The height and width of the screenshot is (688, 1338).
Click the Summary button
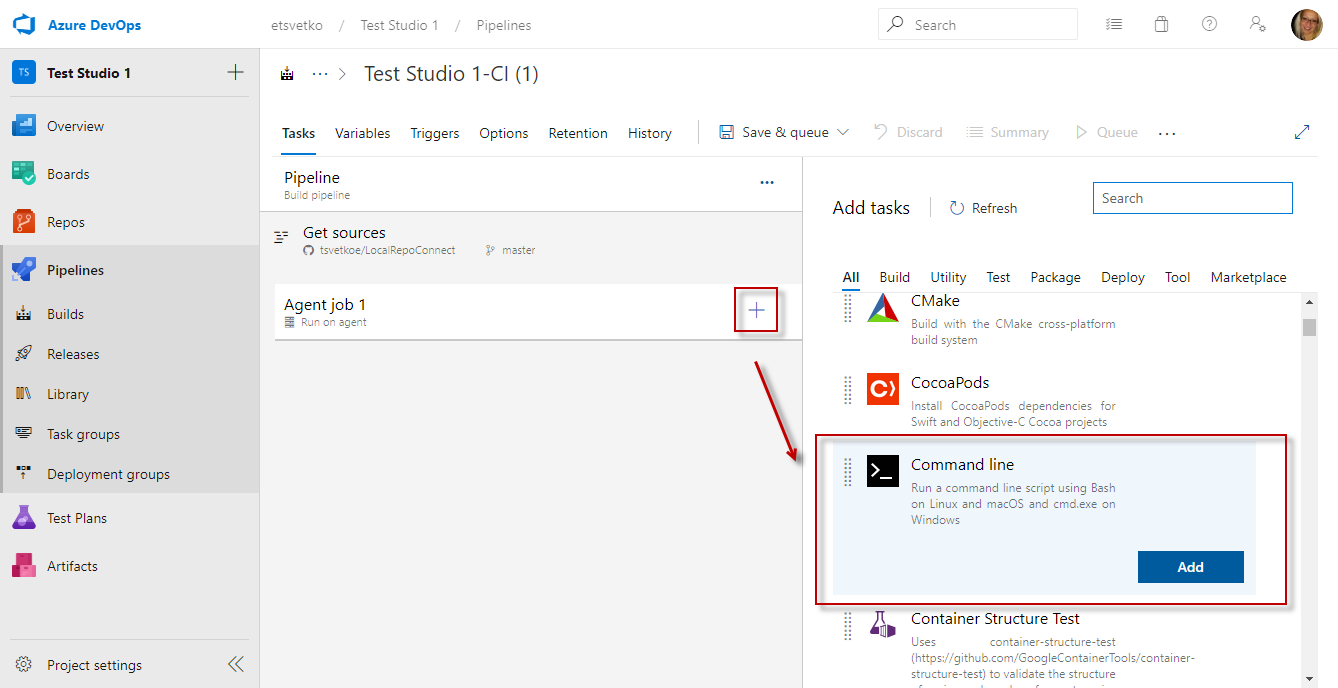pos(1008,132)
